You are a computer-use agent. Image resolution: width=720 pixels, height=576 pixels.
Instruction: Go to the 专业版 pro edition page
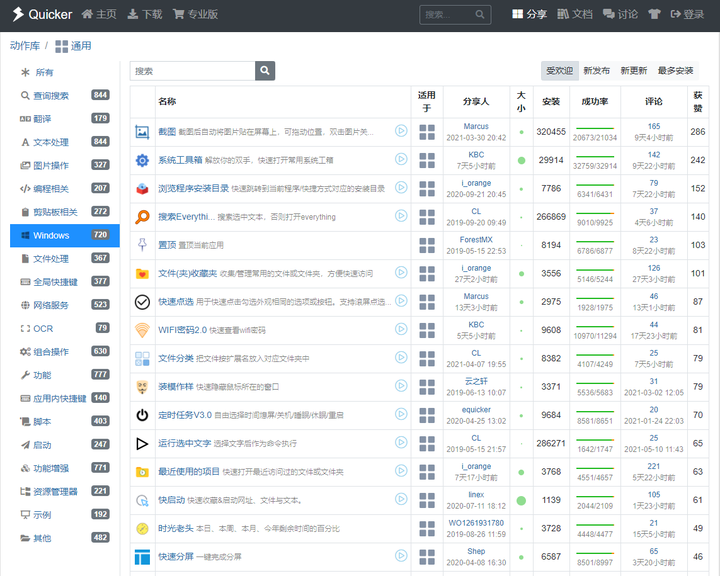point(195,14)
